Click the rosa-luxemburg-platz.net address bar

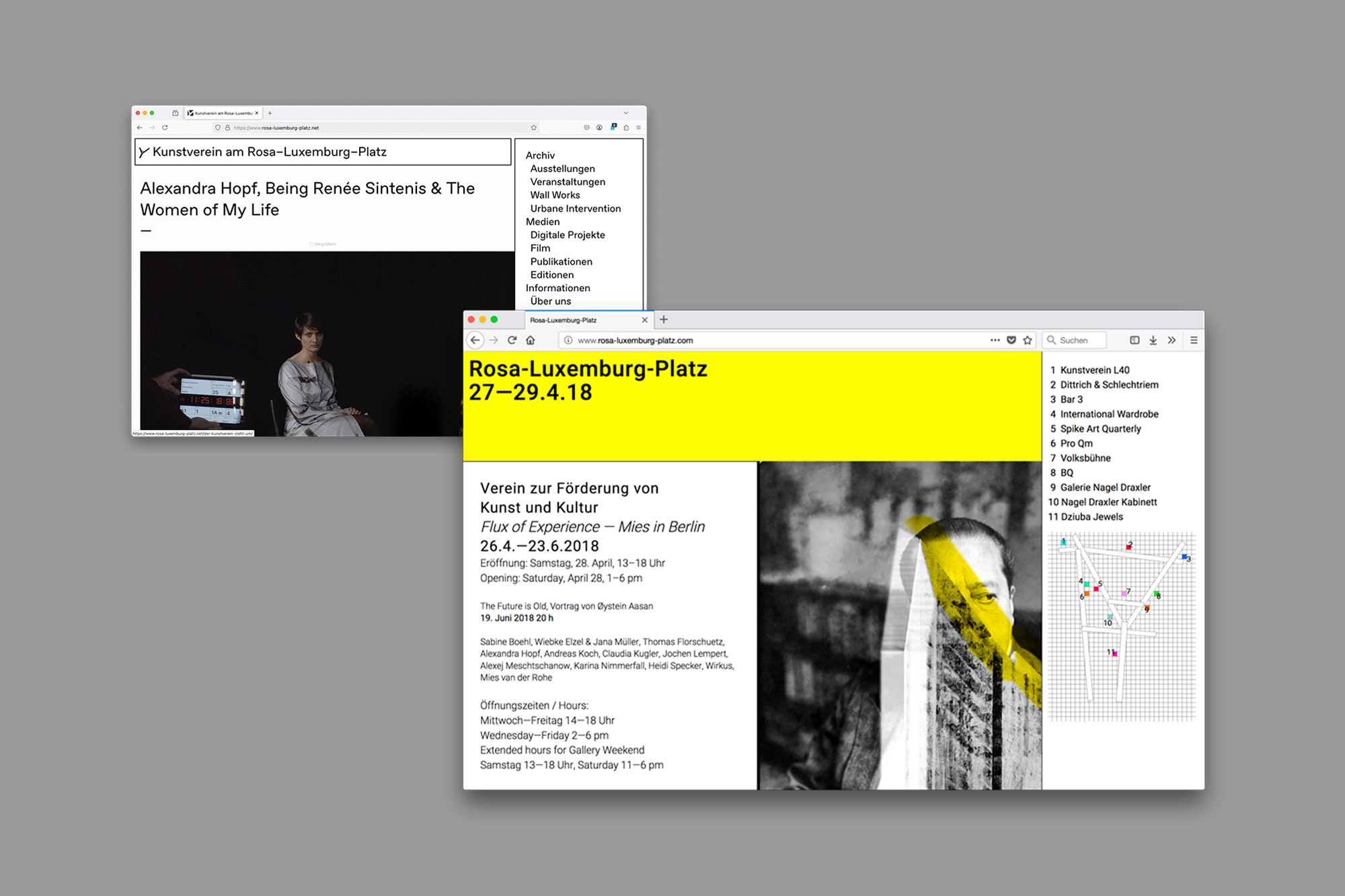coord(377,128)
